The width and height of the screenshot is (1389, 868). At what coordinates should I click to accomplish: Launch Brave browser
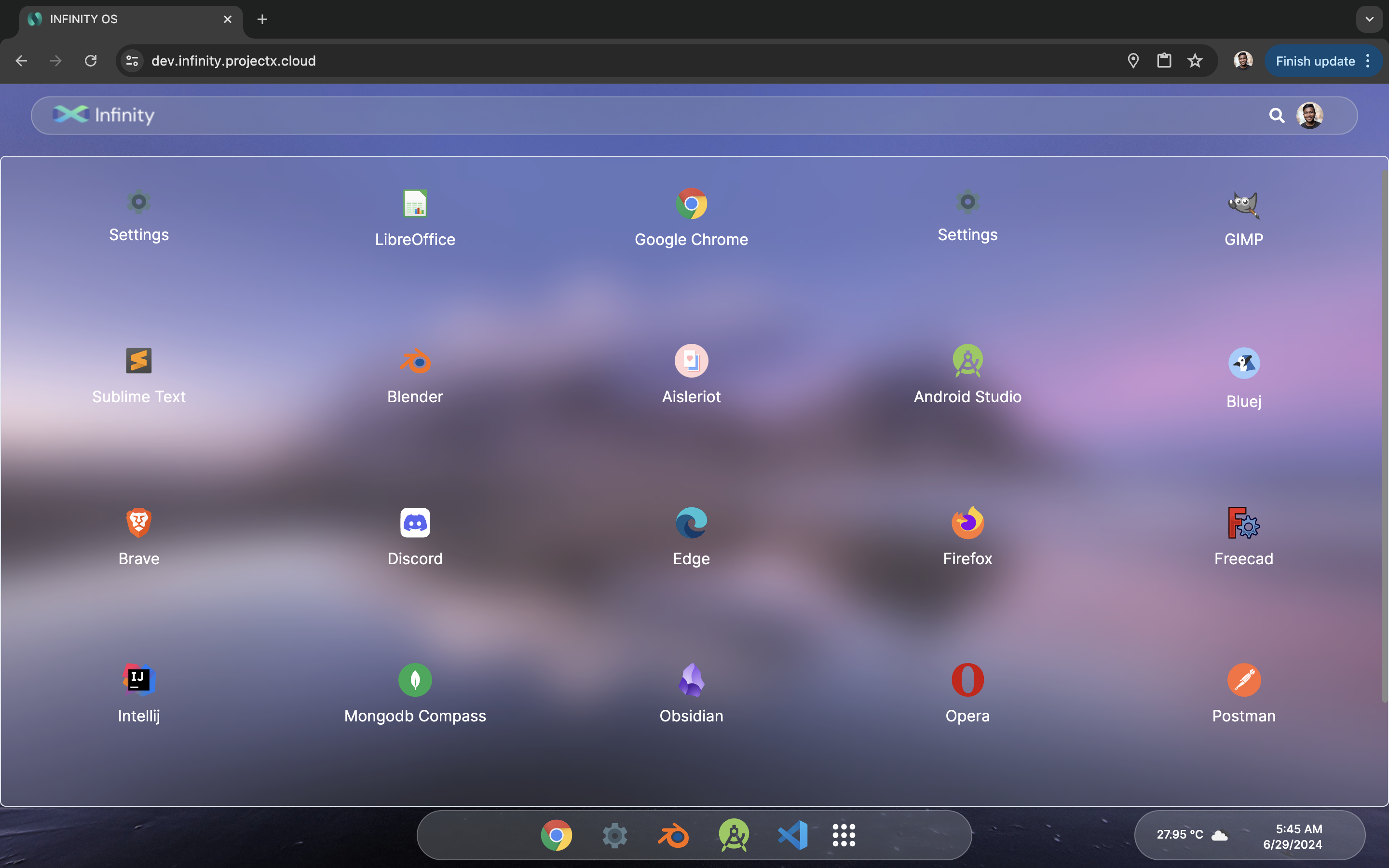coord(139,537)
